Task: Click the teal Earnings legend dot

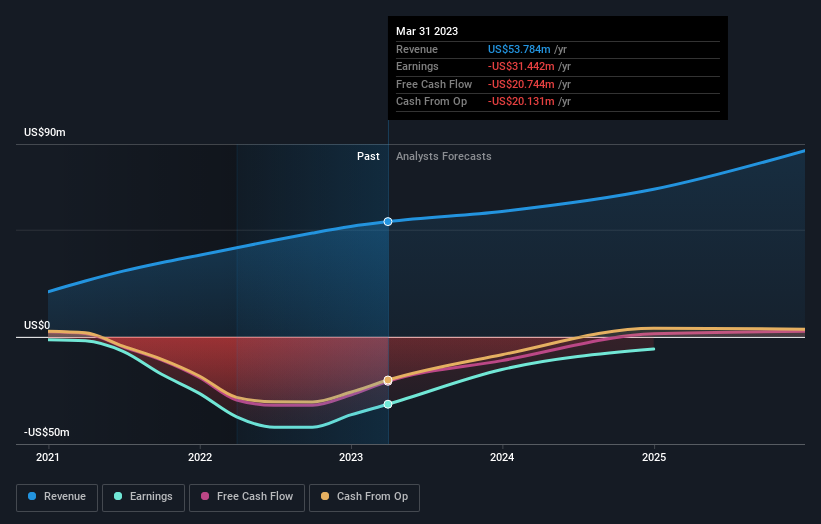Action: tap(118, 496)
